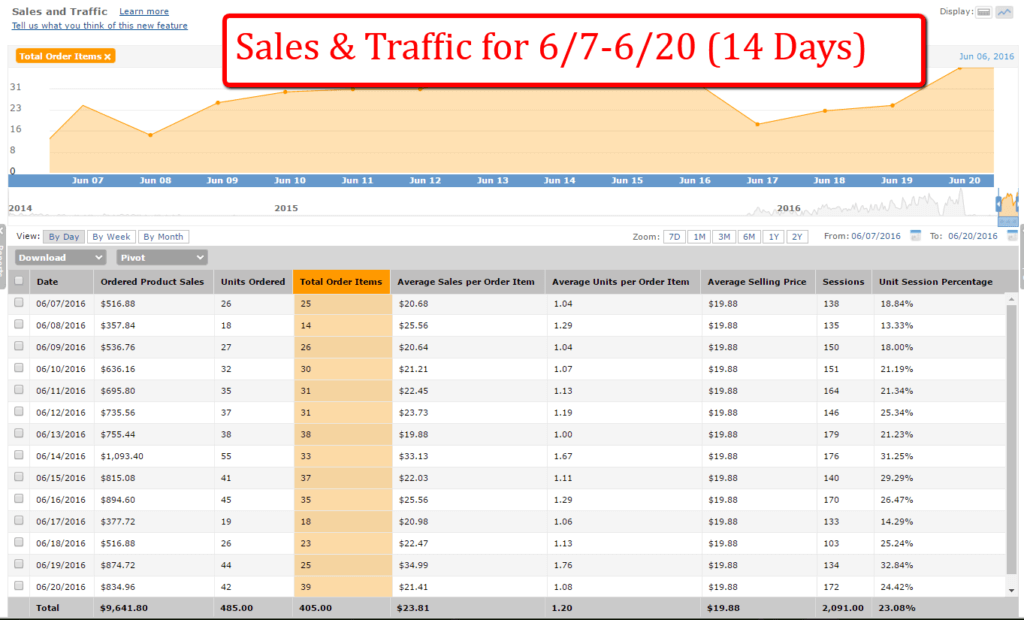Sort by Sessions column header
This screenshot has height=620, width=1024.
pos(843,281)
